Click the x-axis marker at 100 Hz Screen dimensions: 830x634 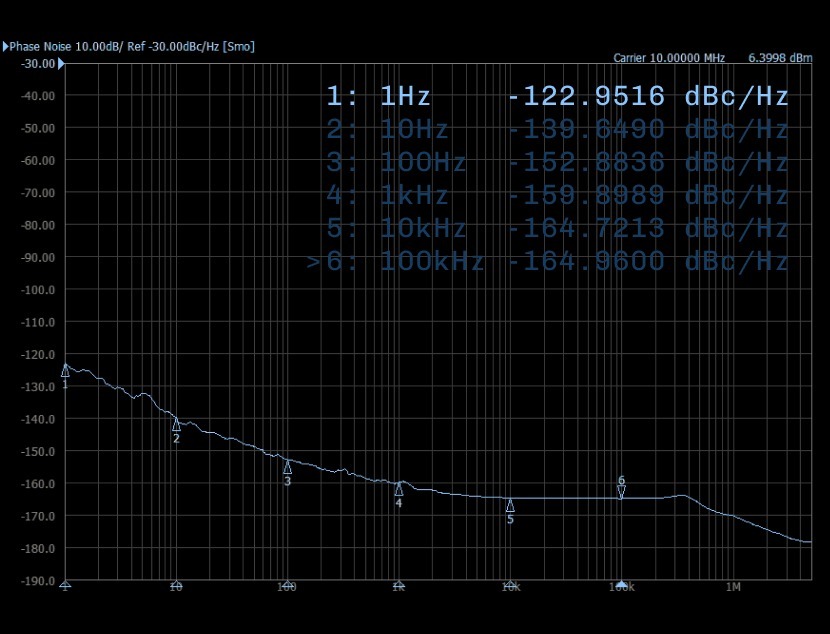(x=287, y=584)
